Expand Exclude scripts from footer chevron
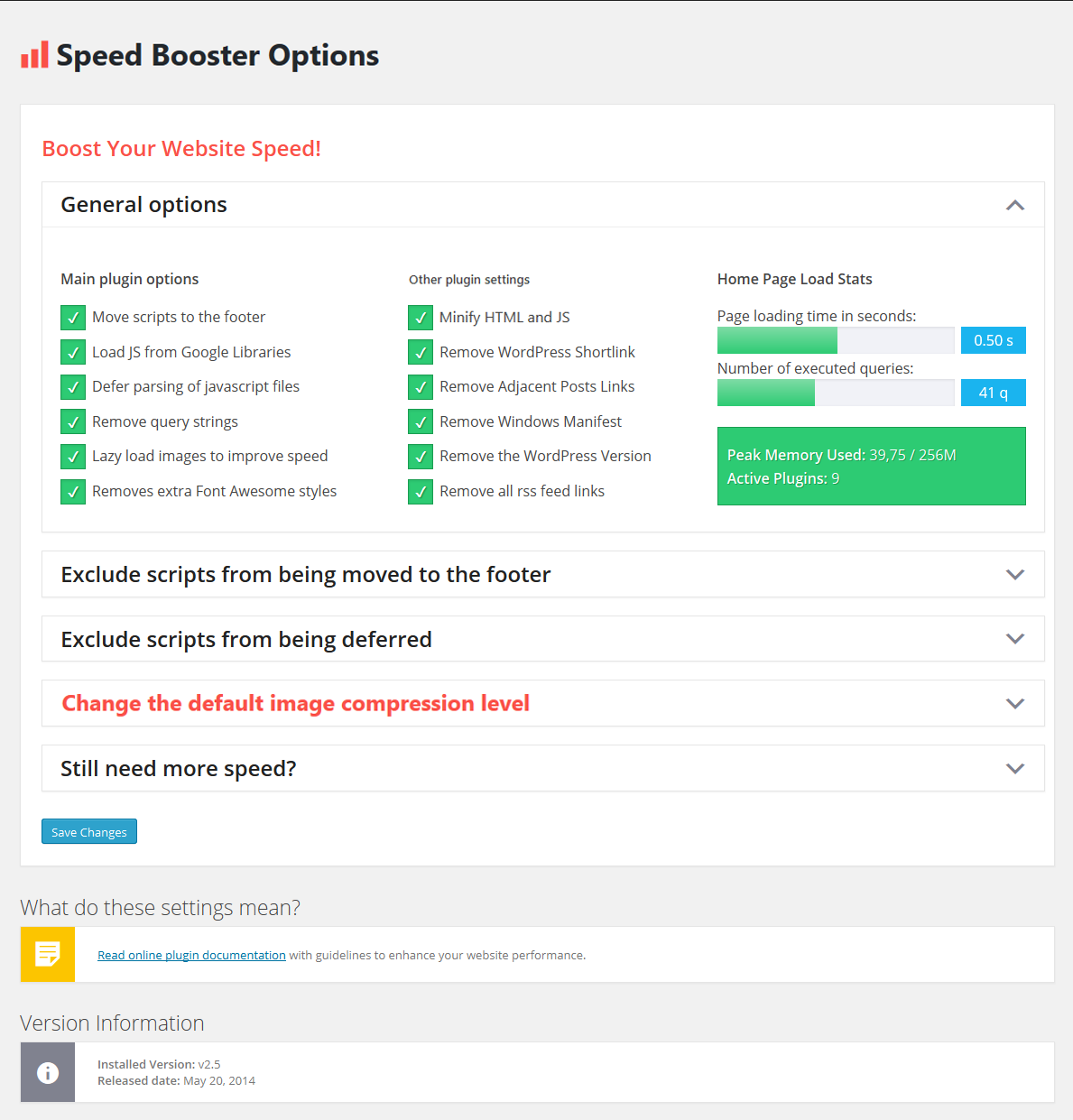Viewport: 1073px width, 1120px height. tap(1014, 575)
